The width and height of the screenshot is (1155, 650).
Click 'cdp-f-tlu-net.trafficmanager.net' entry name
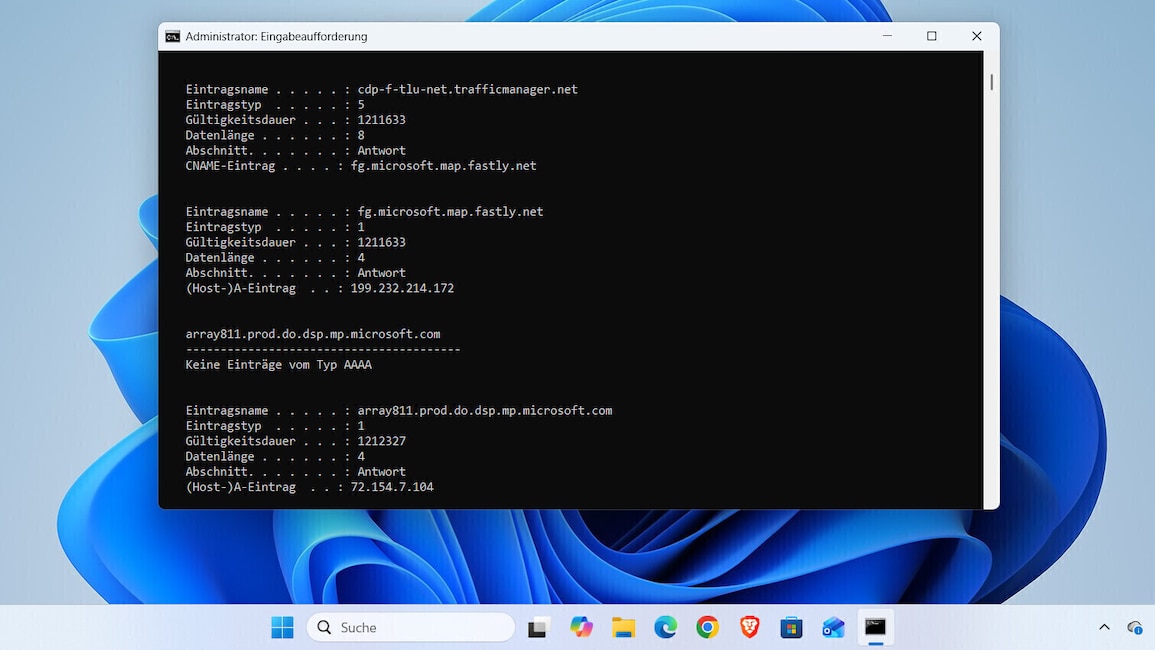point(468,89)
